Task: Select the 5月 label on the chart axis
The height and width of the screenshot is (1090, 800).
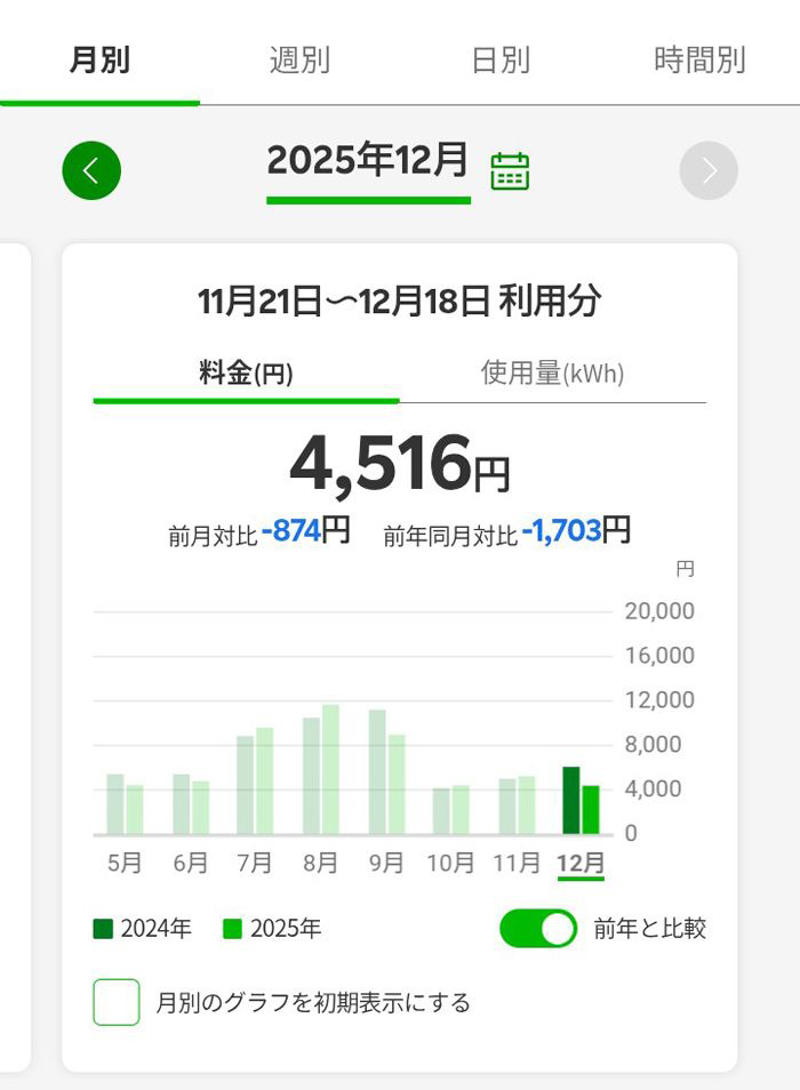Action: tap(124, 863)
